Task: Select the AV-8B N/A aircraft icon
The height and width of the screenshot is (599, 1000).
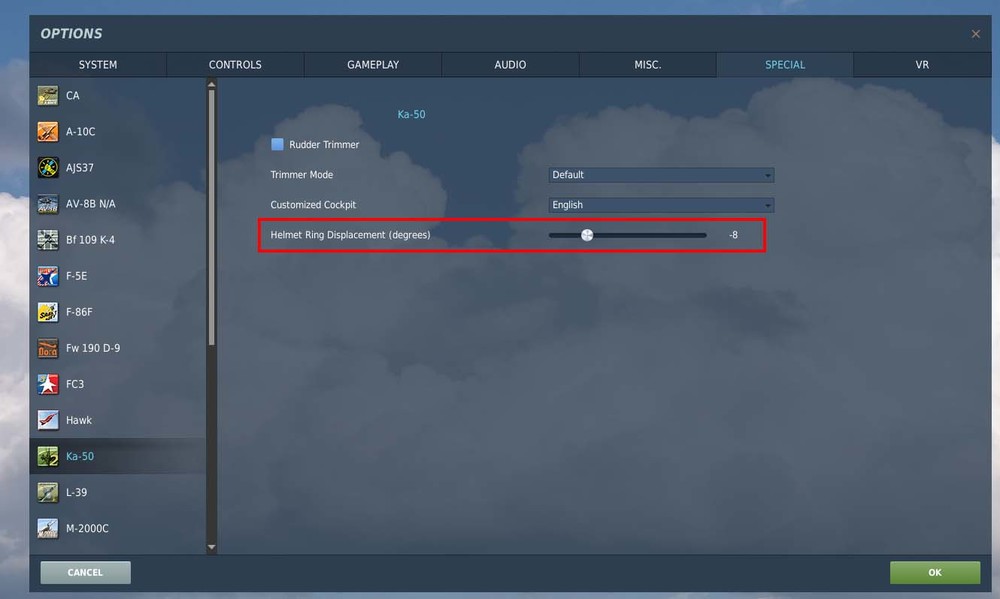Action: (48, 203)
